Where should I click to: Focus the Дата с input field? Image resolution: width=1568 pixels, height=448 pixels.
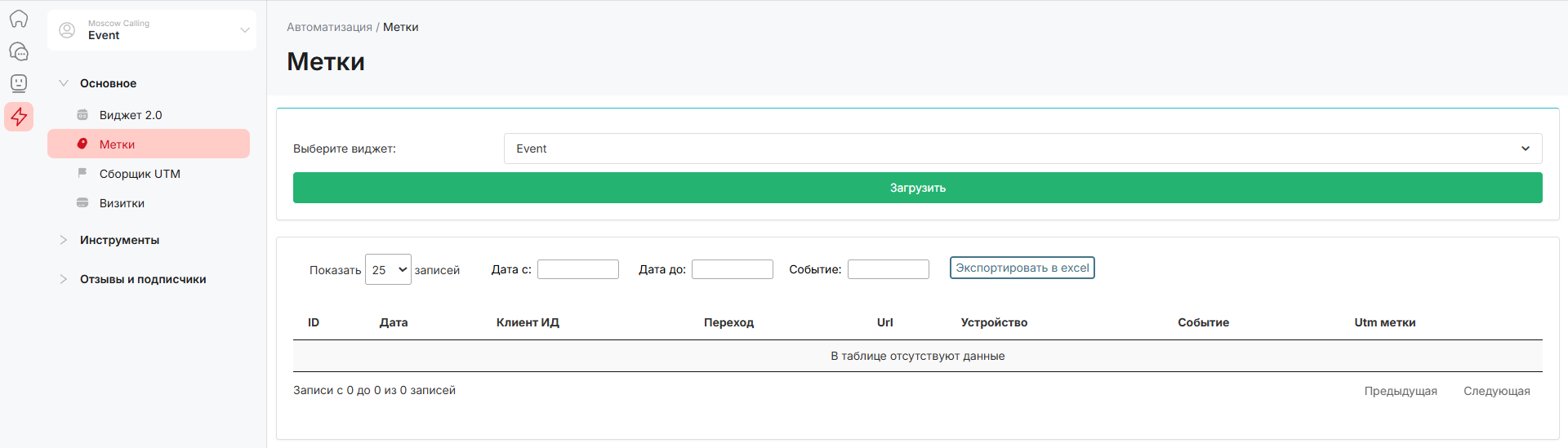[577, 269]
